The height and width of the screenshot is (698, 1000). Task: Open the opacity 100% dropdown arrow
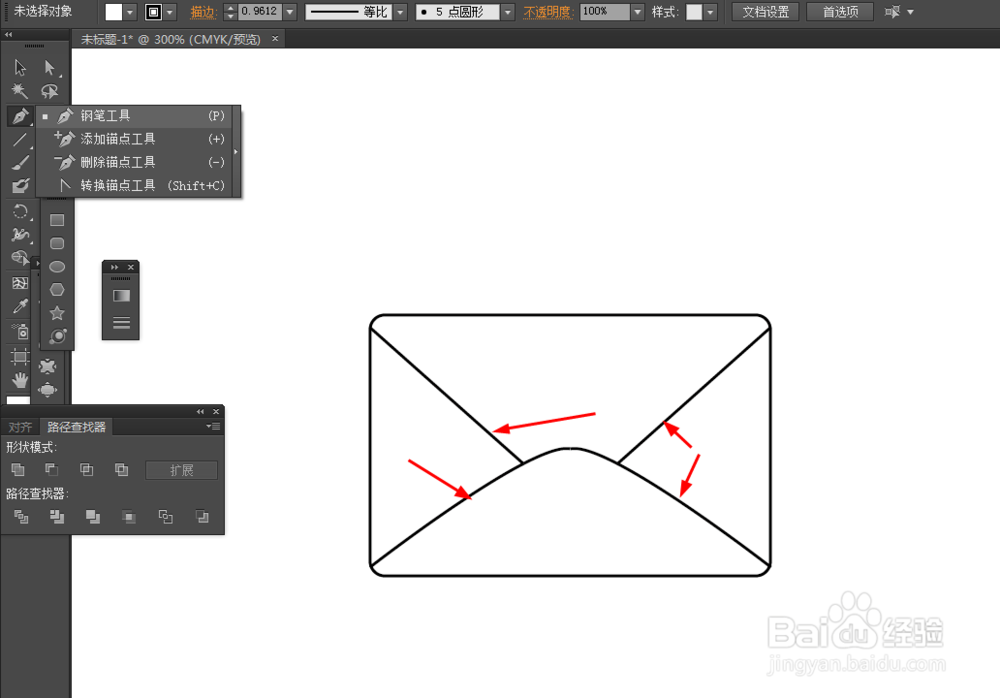638,12
